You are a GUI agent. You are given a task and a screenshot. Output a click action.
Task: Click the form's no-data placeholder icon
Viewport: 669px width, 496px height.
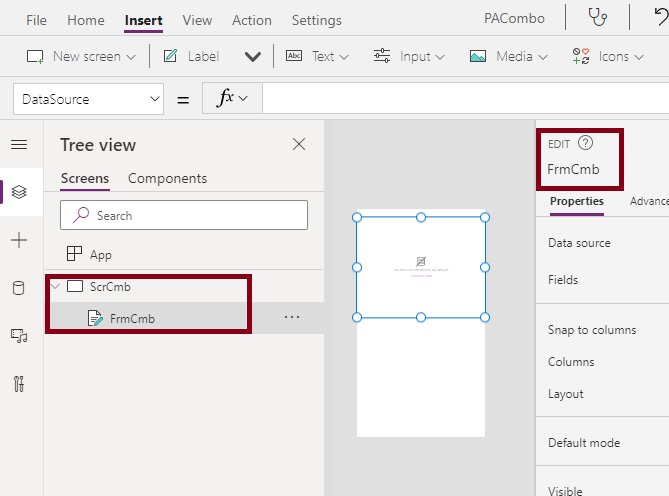421,261
